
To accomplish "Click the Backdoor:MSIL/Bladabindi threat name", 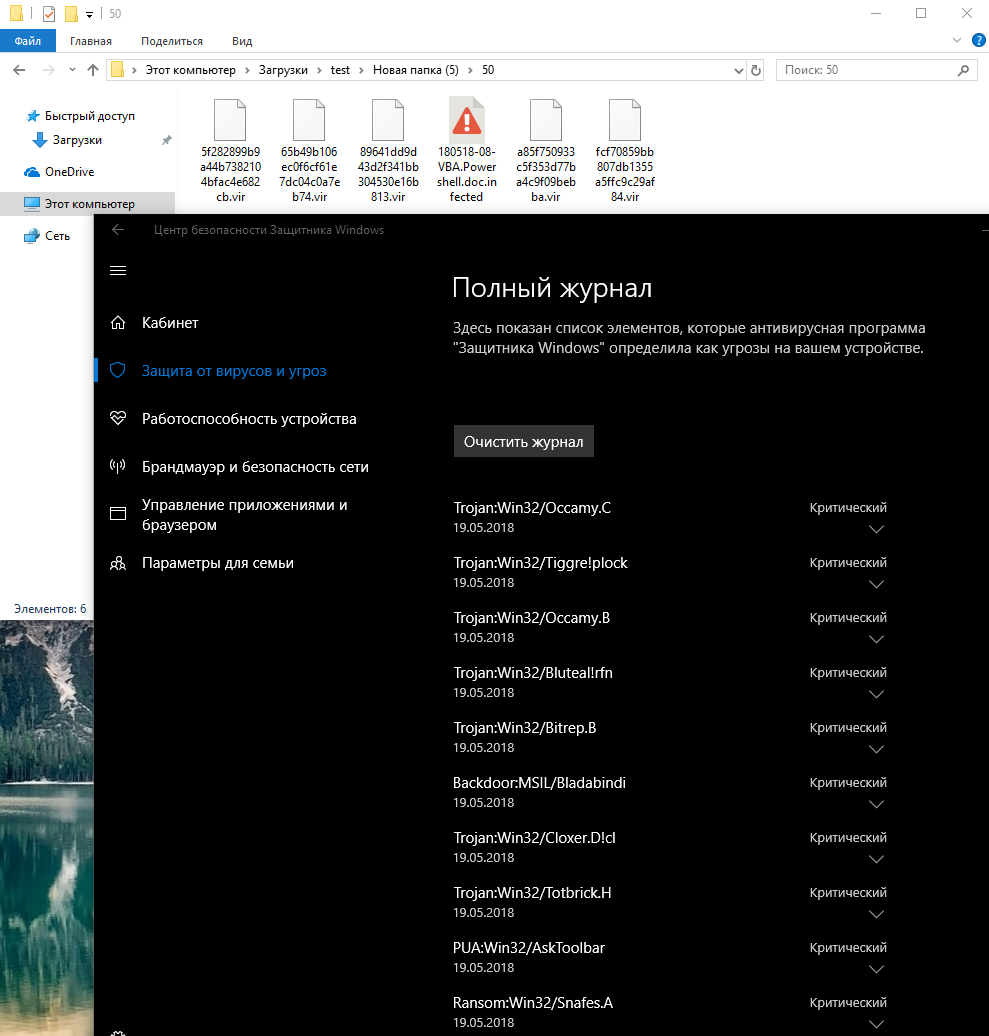I will tap(539, 783).
